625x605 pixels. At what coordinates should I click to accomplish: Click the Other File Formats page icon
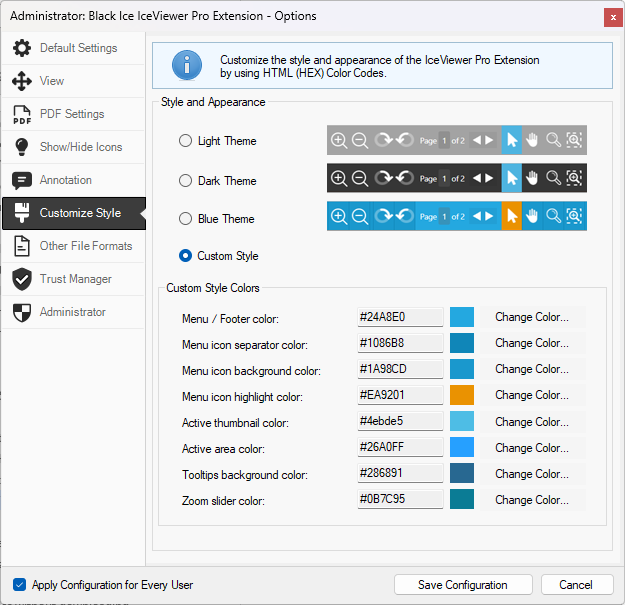pos(22,246)
